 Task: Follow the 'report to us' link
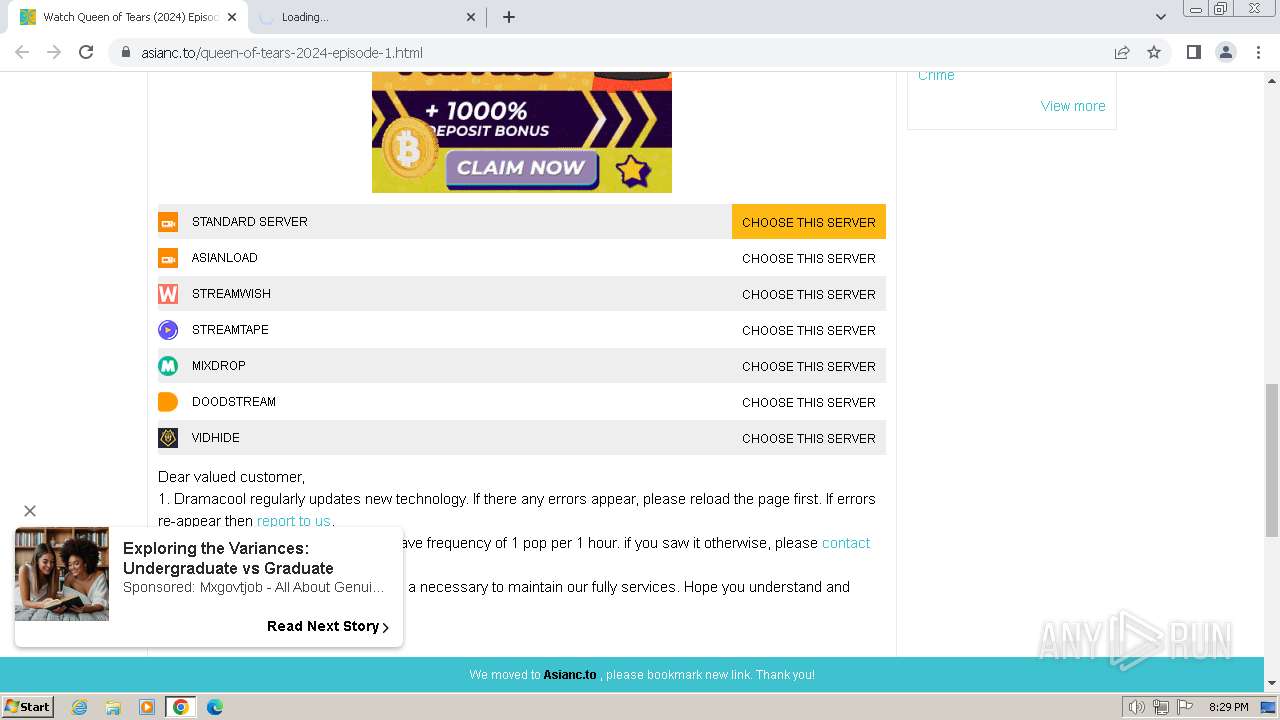(x=293, y=521)
